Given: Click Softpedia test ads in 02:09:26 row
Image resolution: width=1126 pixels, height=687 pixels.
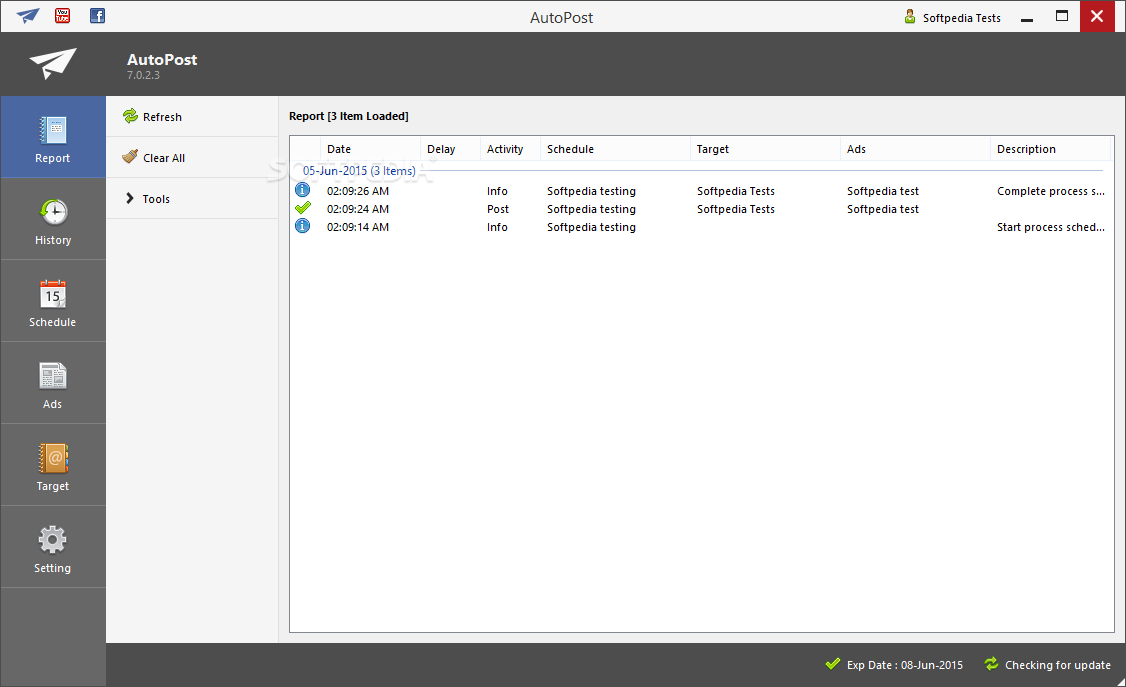Looking at the screenshot, I should point(883,191).
